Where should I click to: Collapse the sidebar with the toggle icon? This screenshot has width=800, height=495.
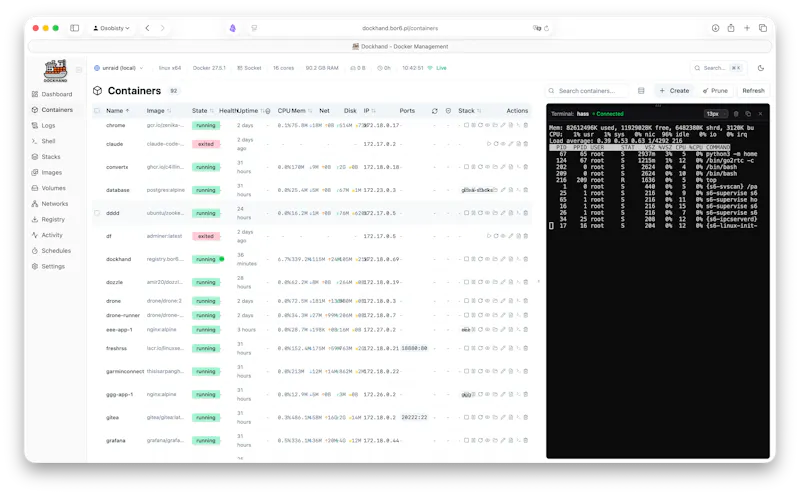pos(79,70)
